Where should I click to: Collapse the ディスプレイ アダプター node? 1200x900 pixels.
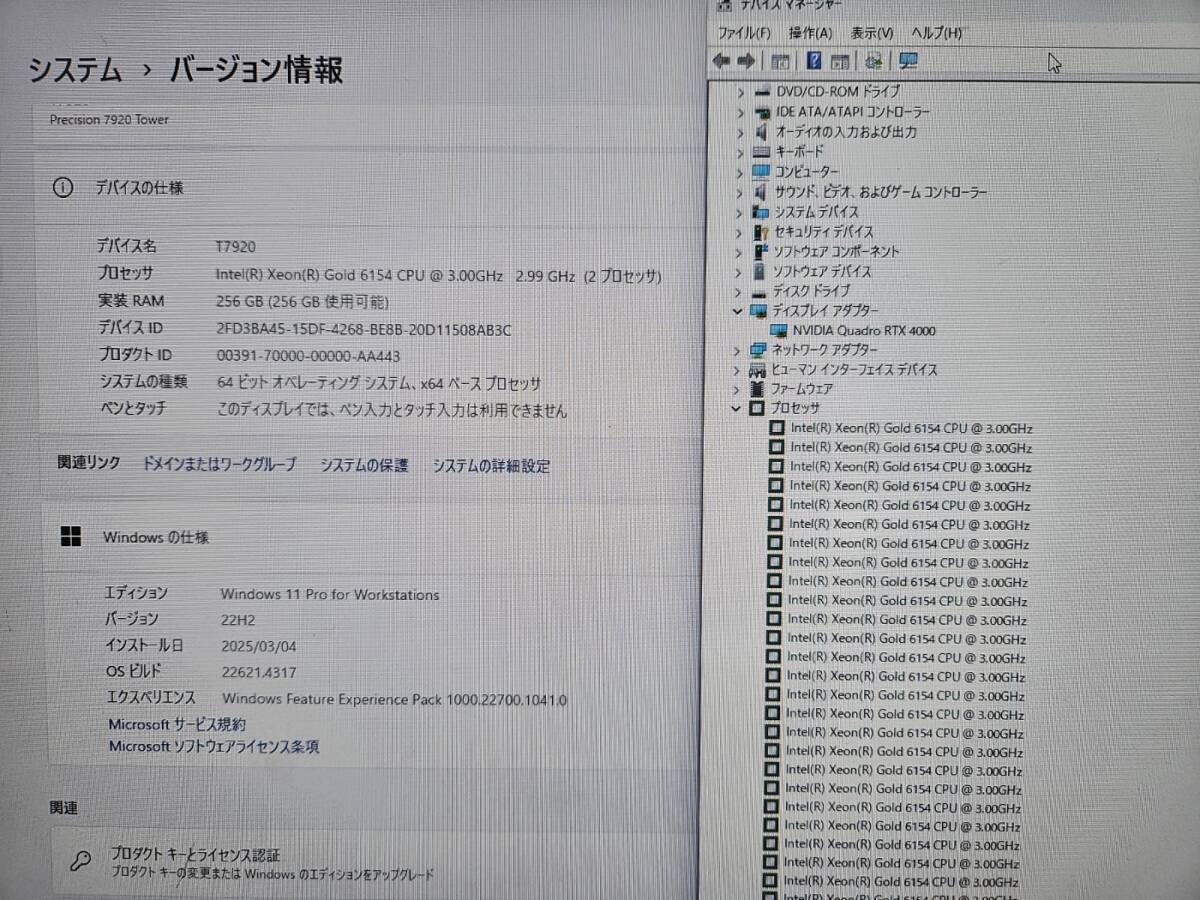[738, 311]
